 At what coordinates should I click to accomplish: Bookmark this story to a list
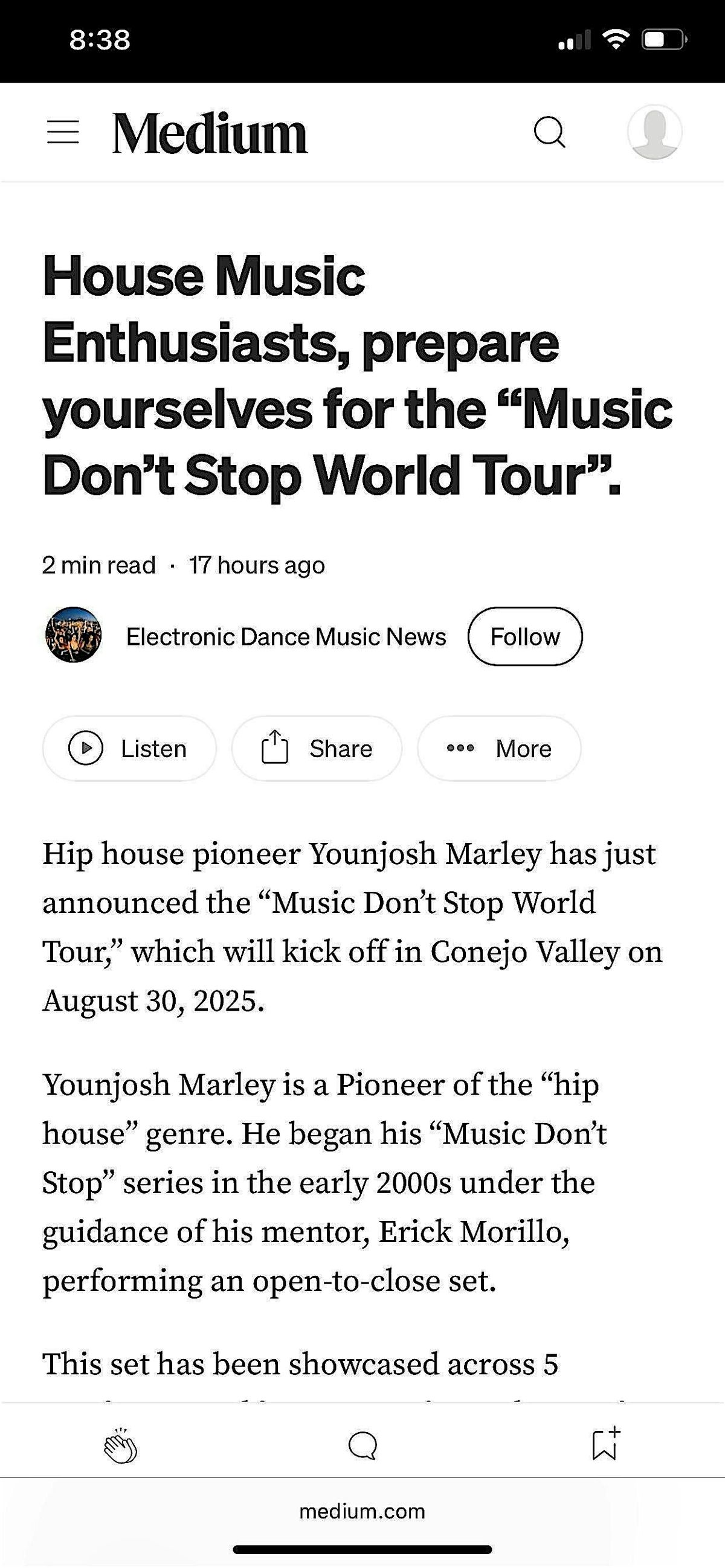point(605,1444)
